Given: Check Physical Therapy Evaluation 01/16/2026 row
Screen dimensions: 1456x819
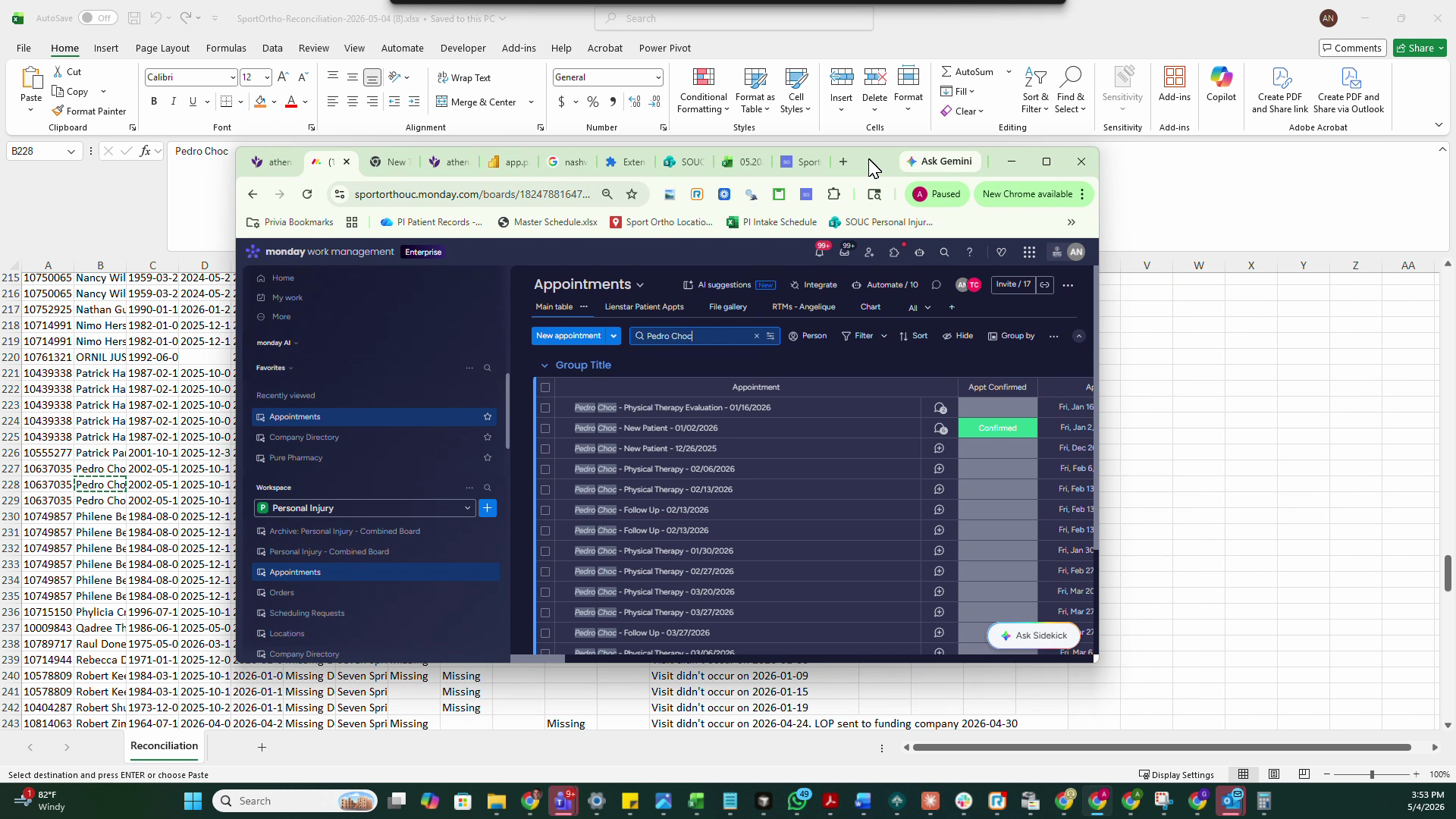Looking at the screenshot, I should (544, 408).
